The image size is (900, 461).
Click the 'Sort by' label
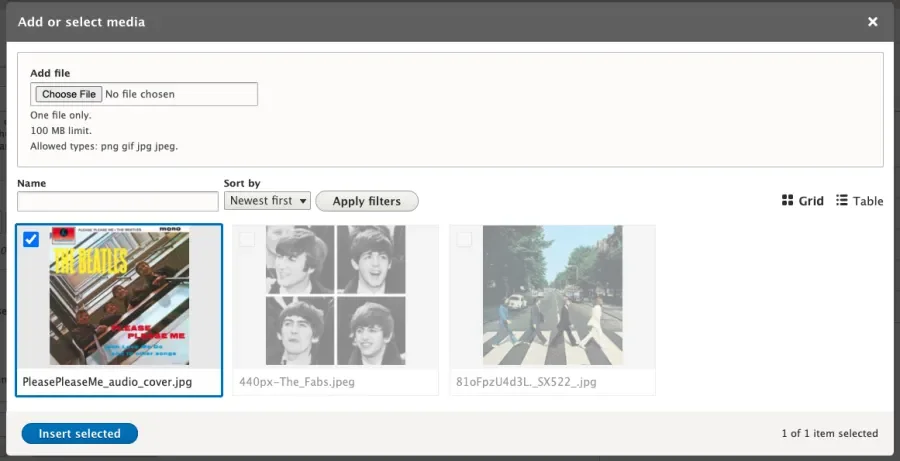tap(242, 184)
